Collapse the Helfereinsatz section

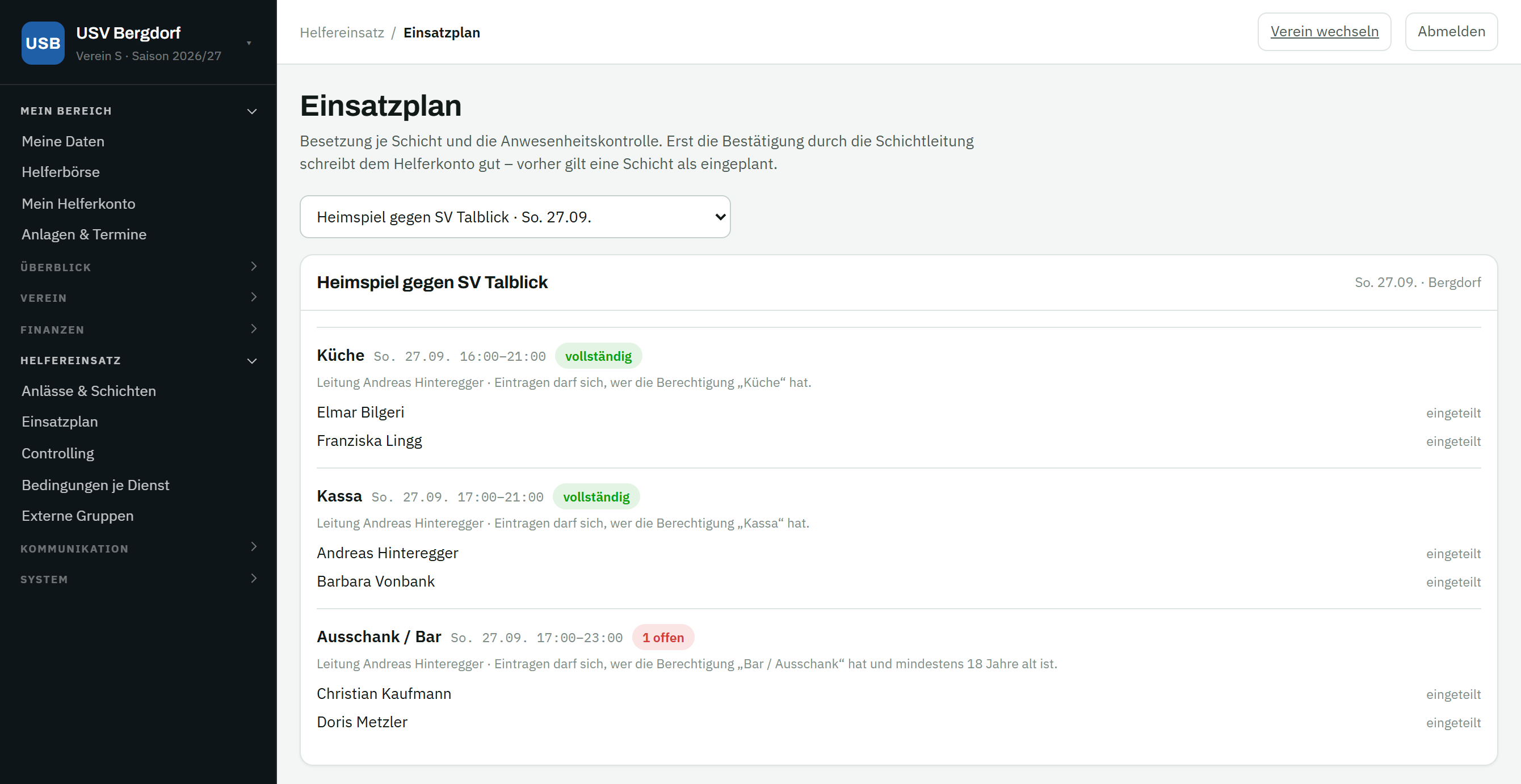[x=252, y=361]
